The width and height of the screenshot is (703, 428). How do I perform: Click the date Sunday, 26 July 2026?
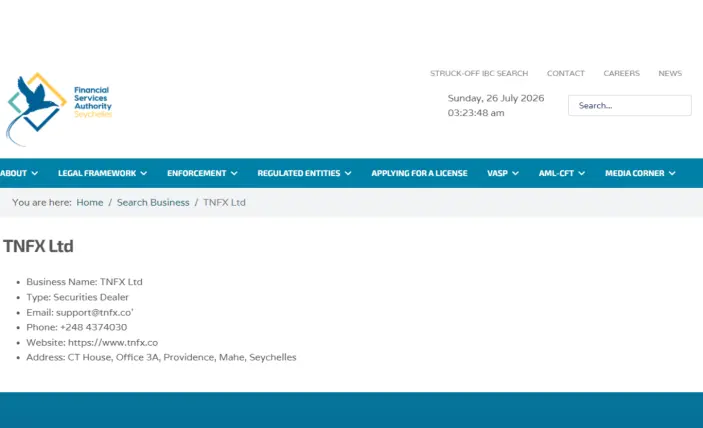click(496, 98)
